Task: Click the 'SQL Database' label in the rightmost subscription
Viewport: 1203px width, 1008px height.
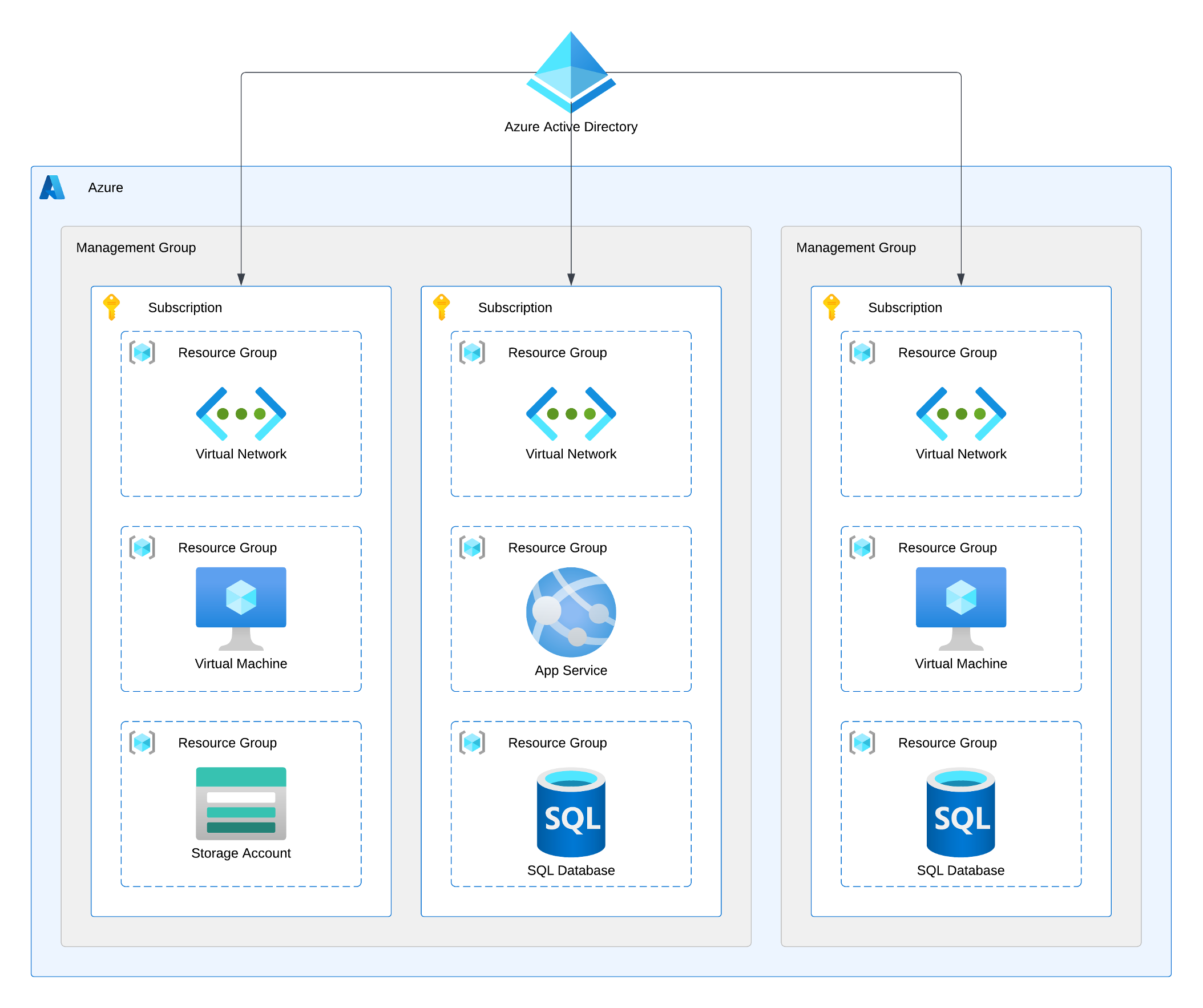Action: click(961, 870)
